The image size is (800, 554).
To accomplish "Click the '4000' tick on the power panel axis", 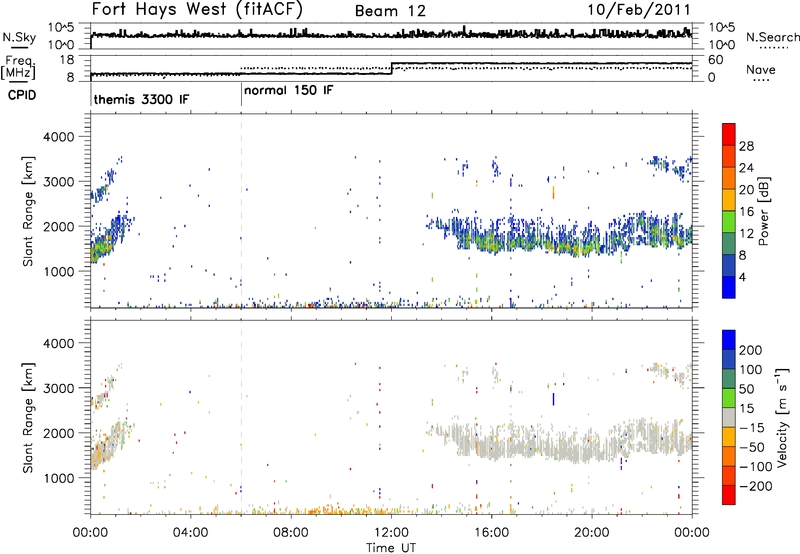I will coord(58,137).
